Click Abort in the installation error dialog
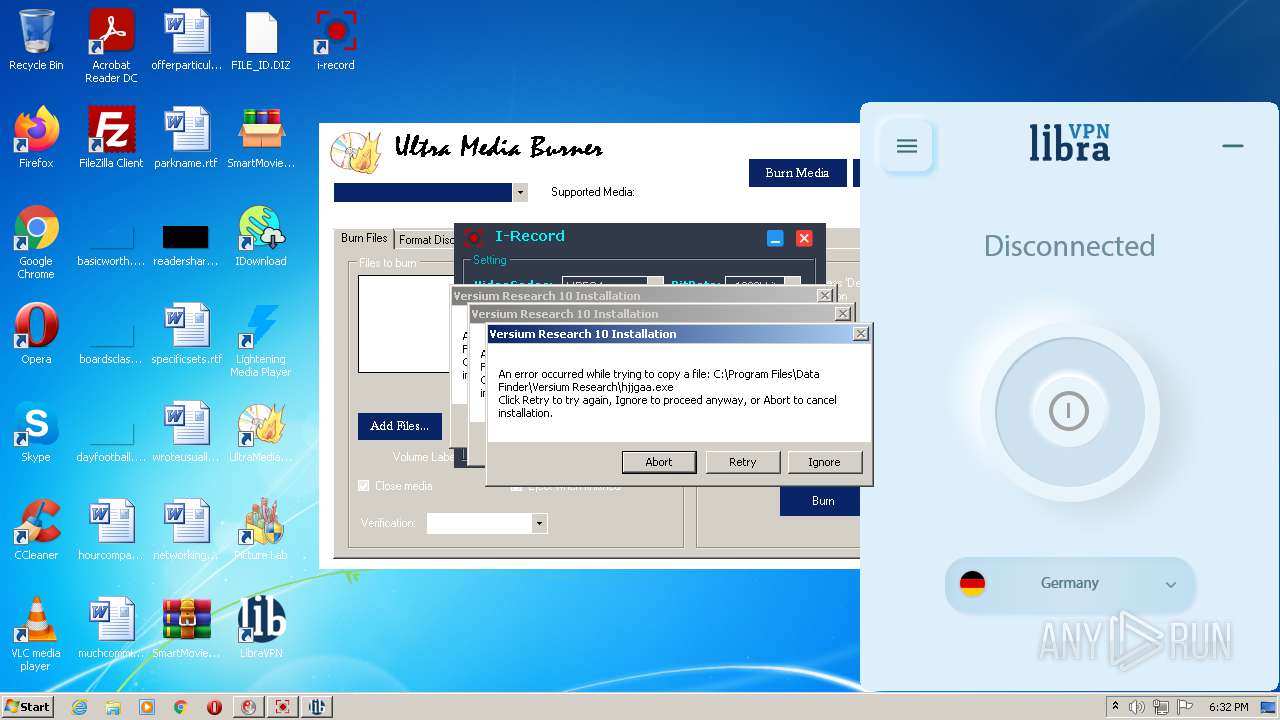Viewport: 1280px width, 720px height. 659,462
